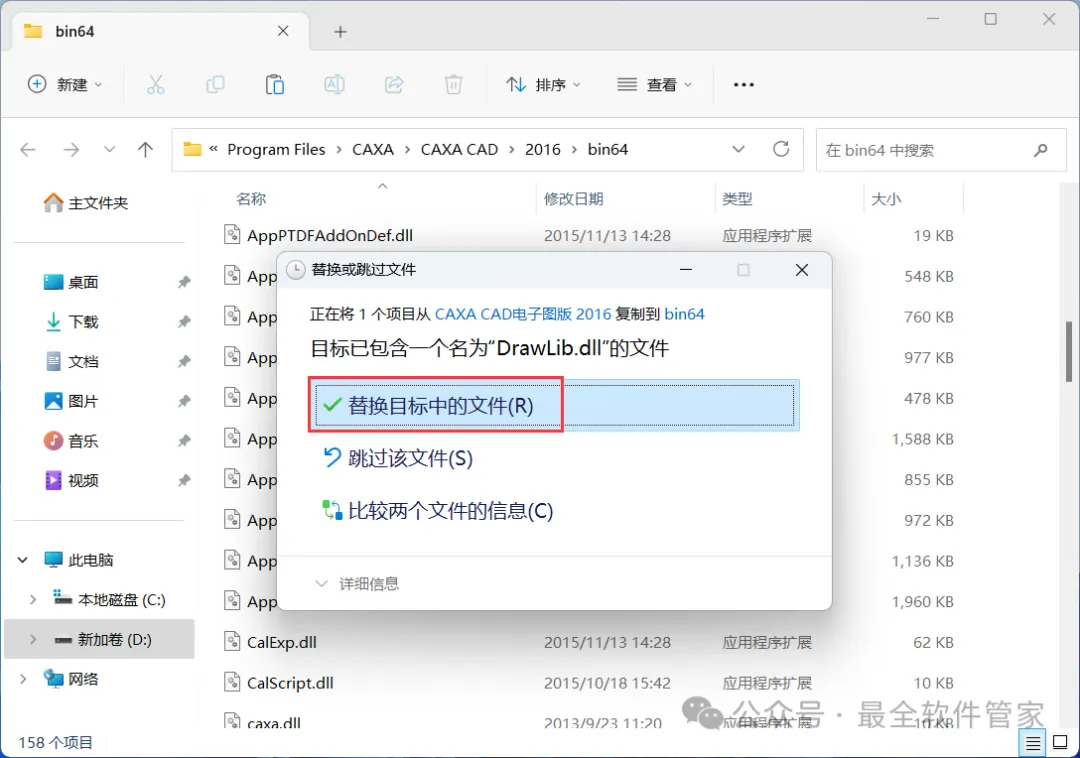Screen dimensions: 1080x758
Task: Open 下载 downloads in sidebar
Action: click(x=83, y=322)
